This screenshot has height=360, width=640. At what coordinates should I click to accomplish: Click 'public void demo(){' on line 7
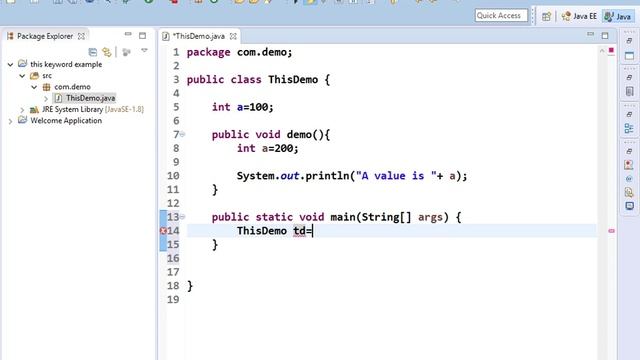pos(271,135)
